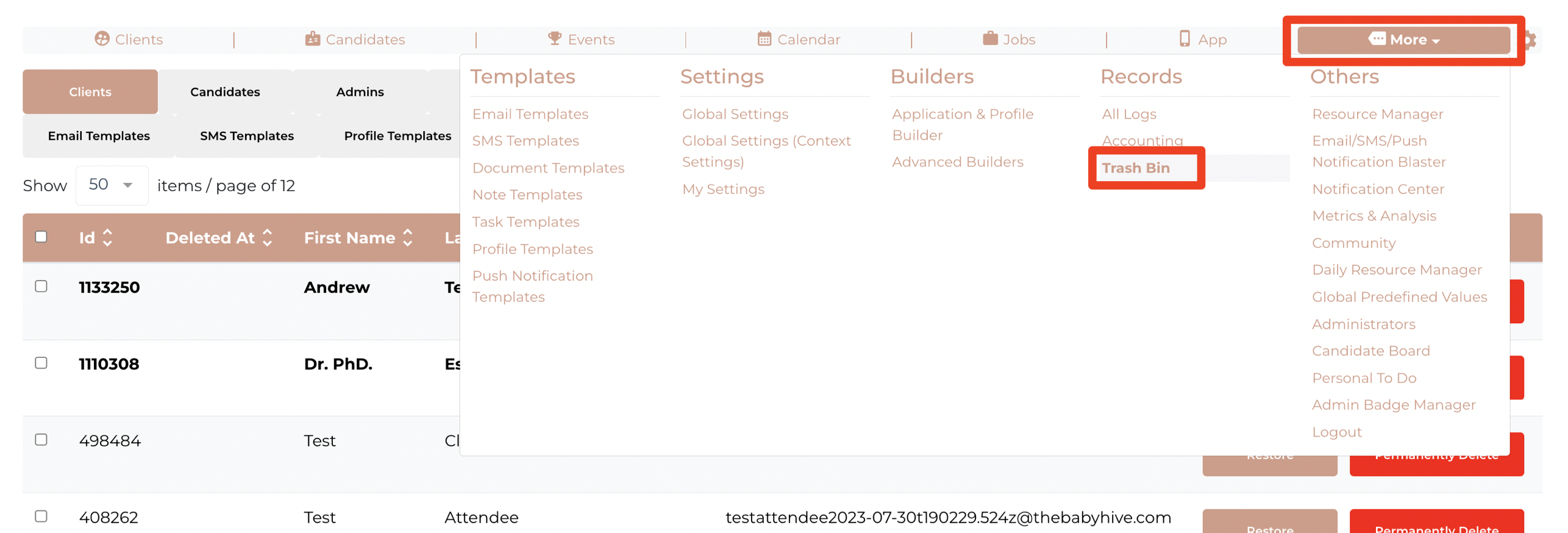
Task: Switch to the Admins tab
Action: click(360, 91)
